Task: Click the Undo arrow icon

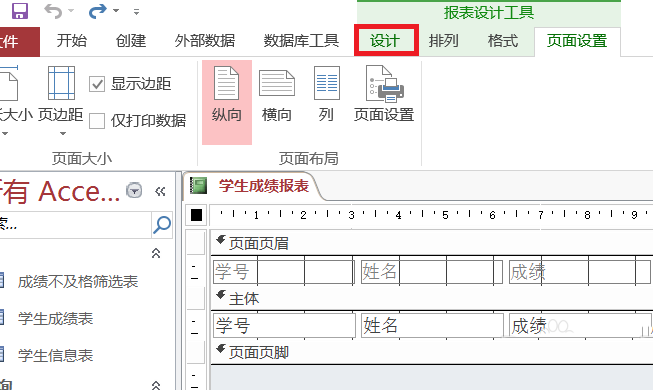Action: [53, 11]
